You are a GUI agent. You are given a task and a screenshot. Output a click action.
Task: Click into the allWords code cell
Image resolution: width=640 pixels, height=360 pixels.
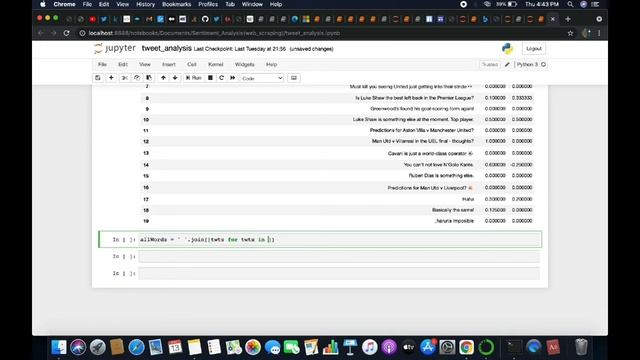point(339,239)
